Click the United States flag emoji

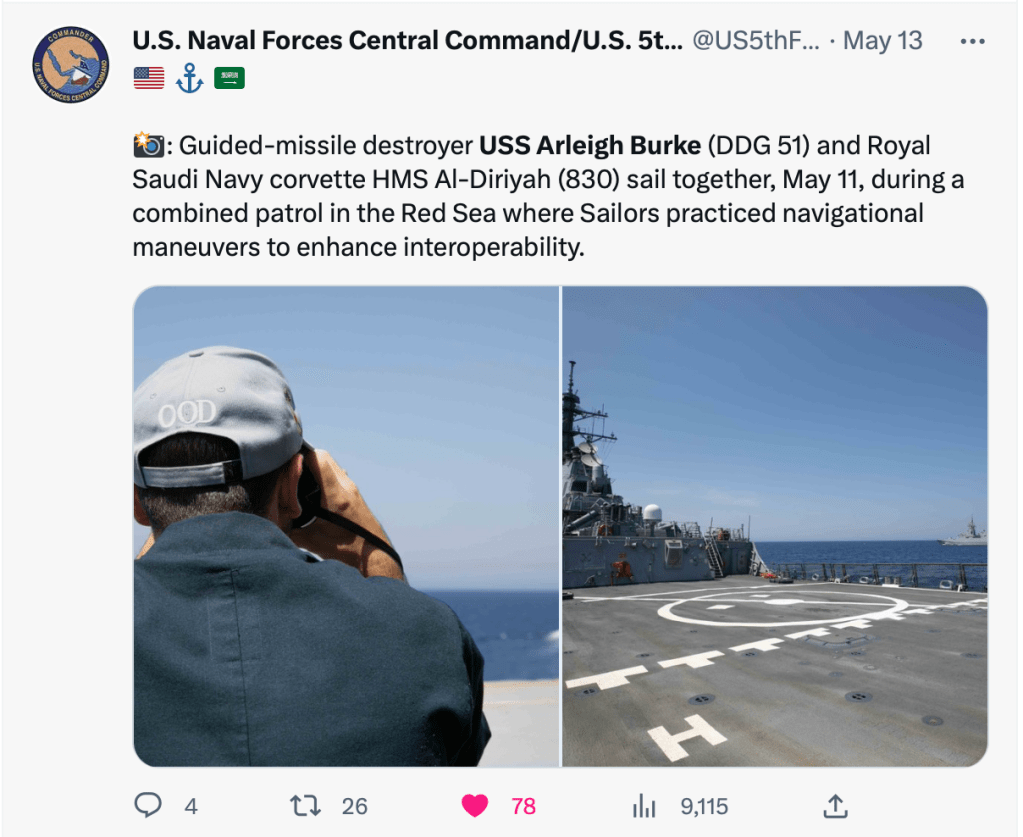pos(149,79)
